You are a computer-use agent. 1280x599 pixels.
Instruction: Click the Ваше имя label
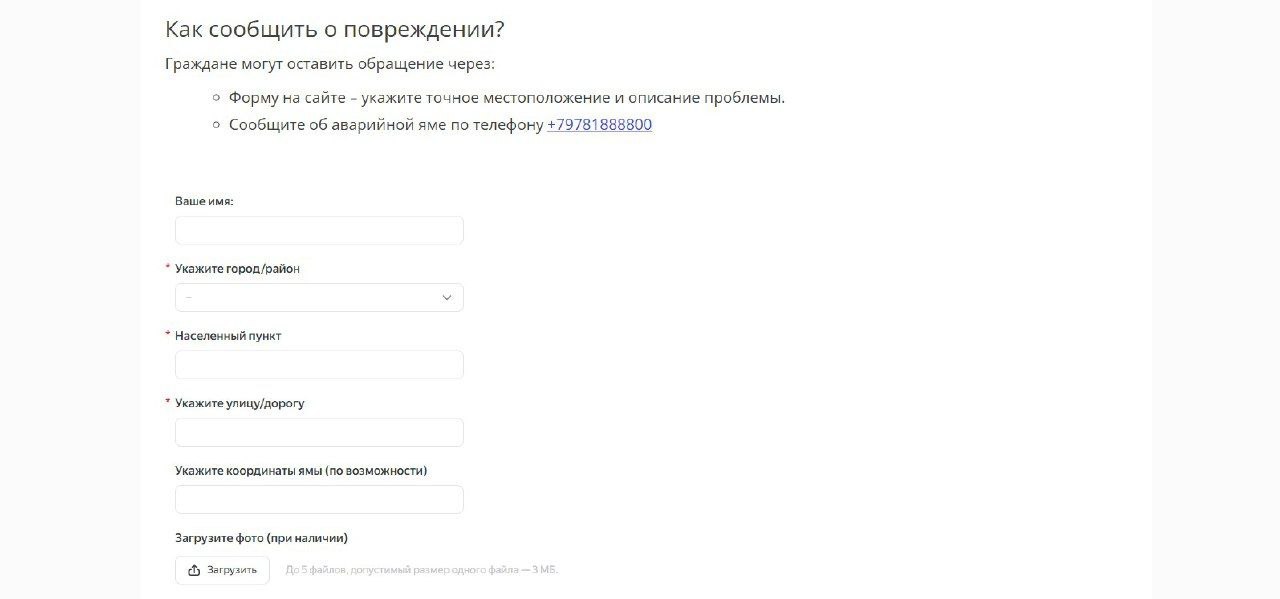204,201
